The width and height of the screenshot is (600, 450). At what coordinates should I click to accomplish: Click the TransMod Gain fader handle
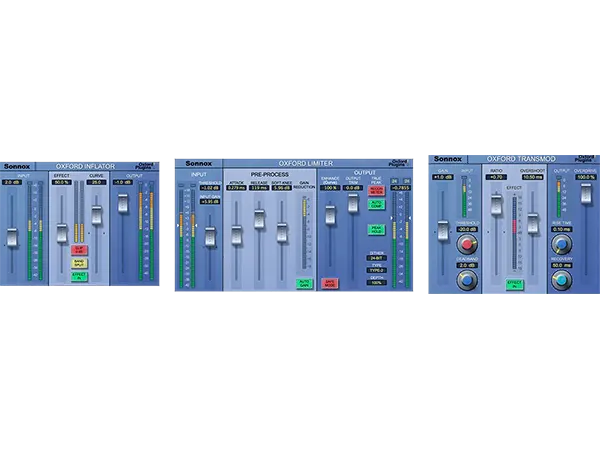[x=443, y=230]
